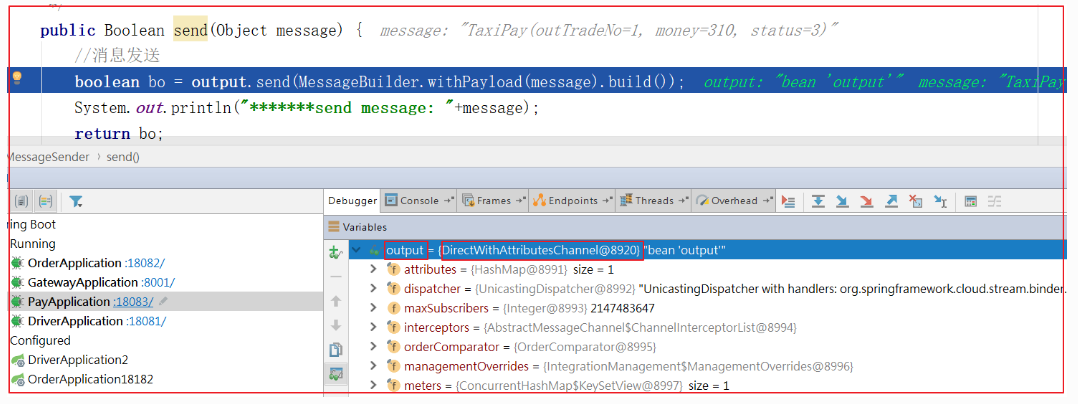Click the Variables panel header icon
This screenshot has height=404, width=1078.
coord(333,227)
